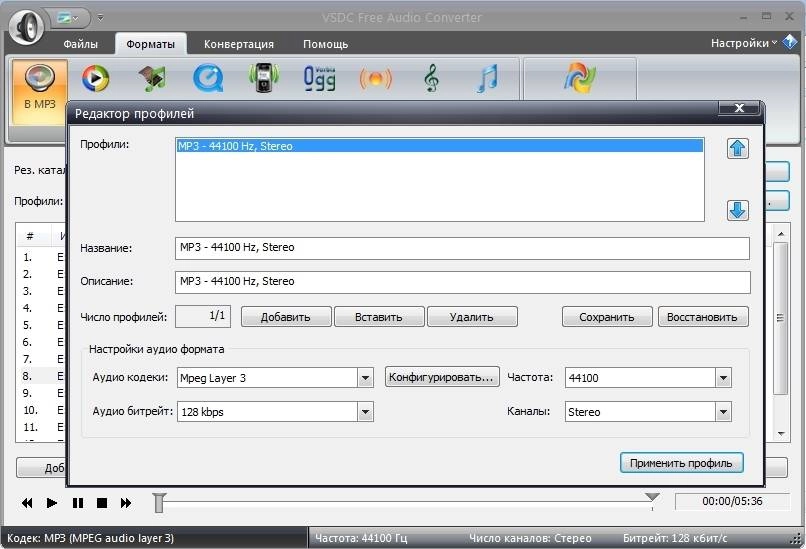Expand the Аудио битрейт dropdown
Viewport: 806px width, 549px height.
pos(365,412)
